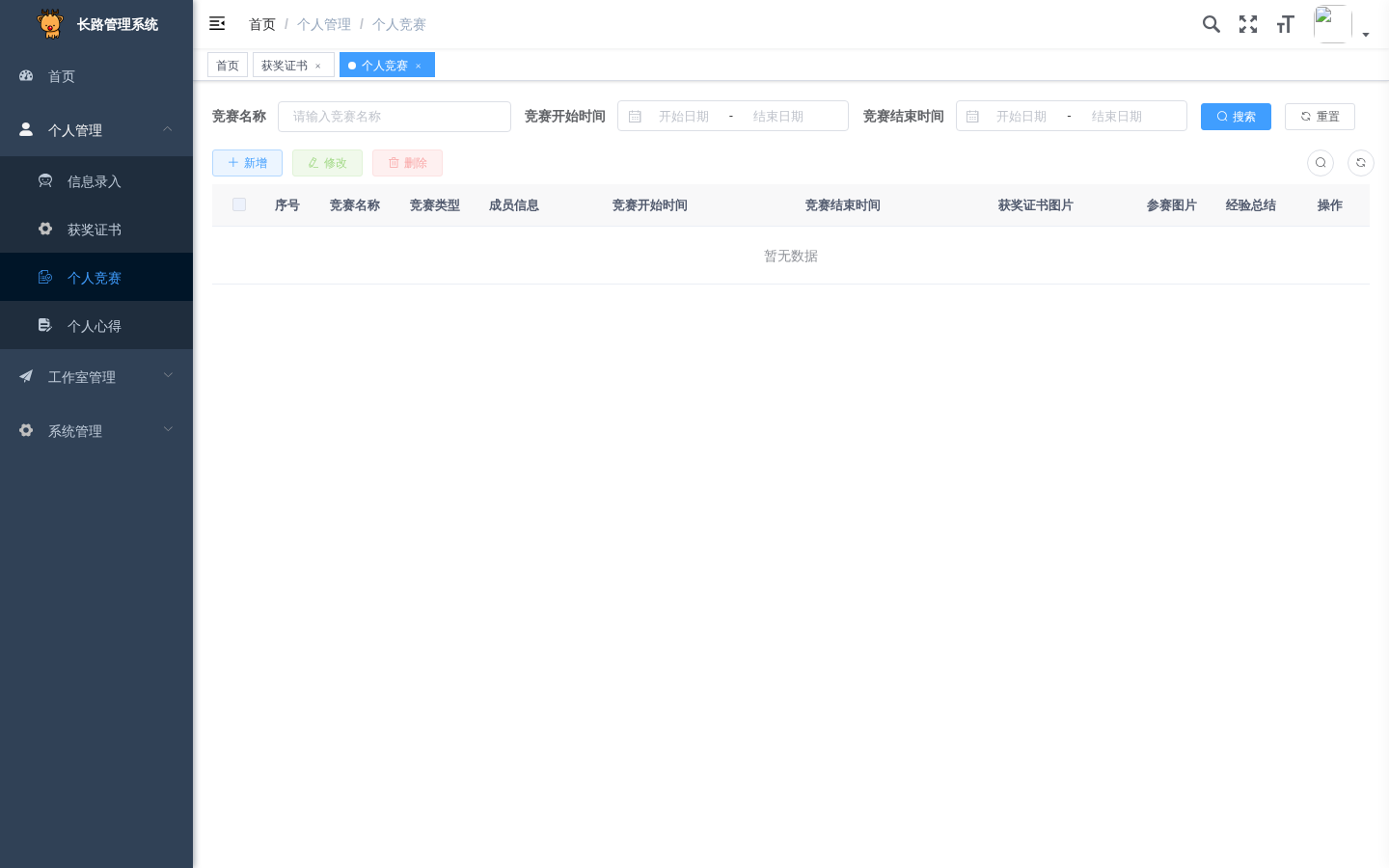Pick 竞赛开始时间 start date field
The image size is (1389, 868).
(684, 116)
